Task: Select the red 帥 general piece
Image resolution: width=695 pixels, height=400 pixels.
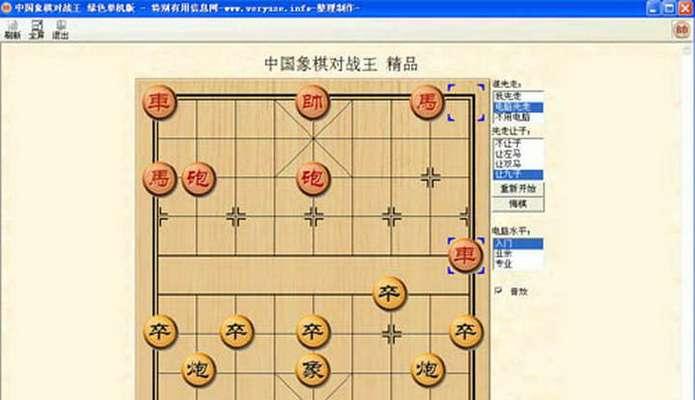Action: tap(312, 102)
